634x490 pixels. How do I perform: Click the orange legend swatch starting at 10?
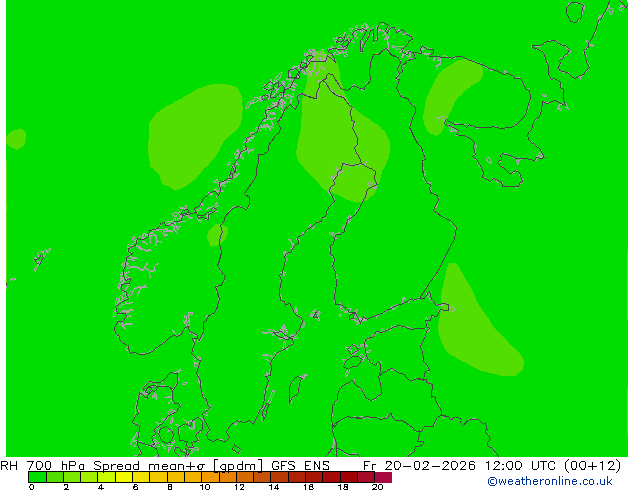coord(211,477)
